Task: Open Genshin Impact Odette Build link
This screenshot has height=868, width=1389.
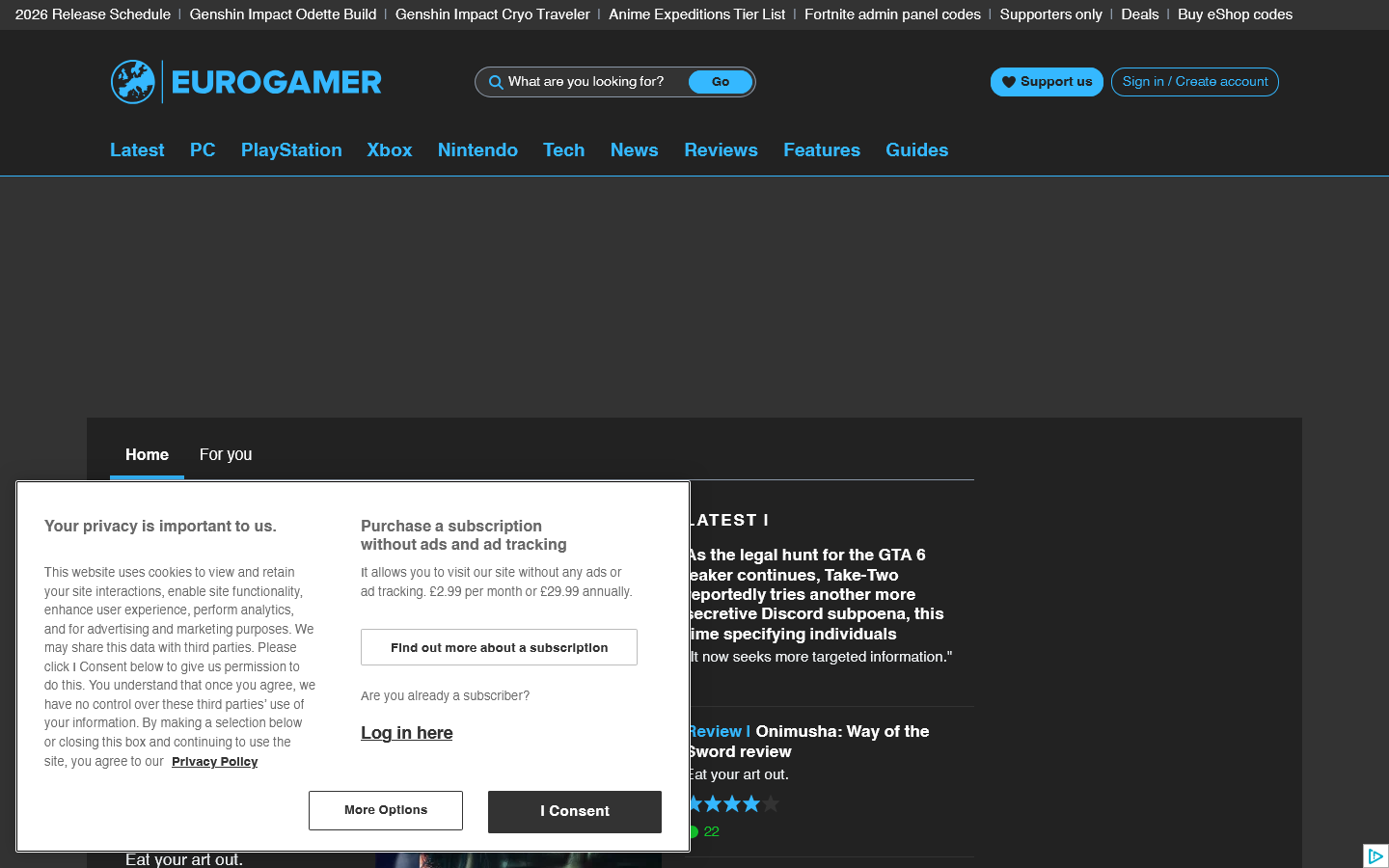Action: pyautogui.click(x=283, y=14)
